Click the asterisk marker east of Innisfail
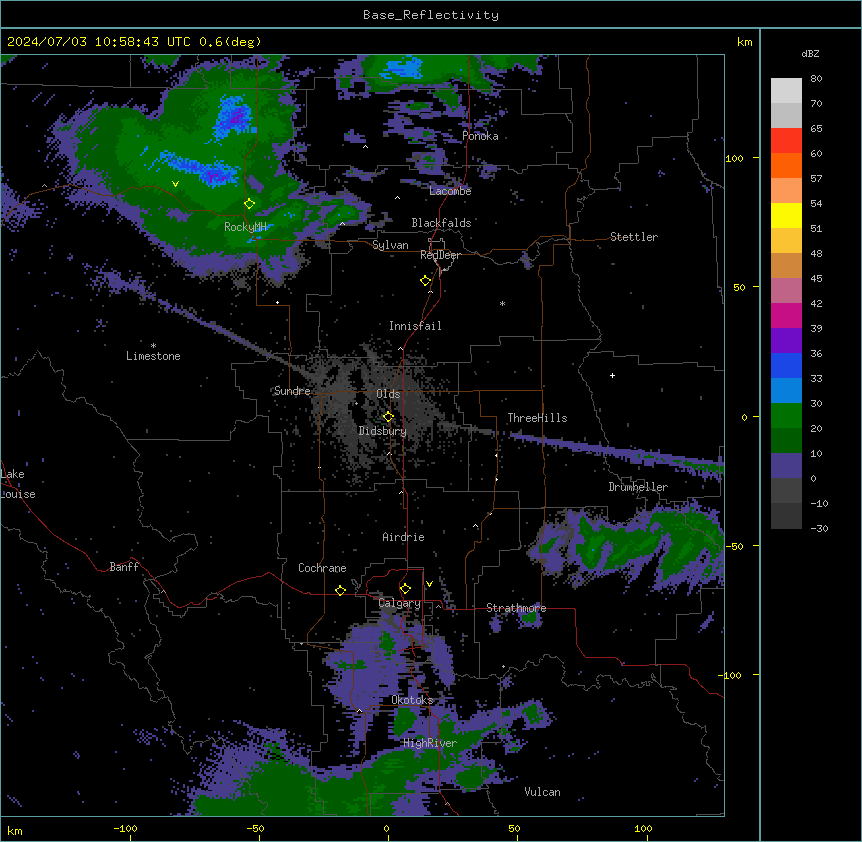 pos(502,303)
